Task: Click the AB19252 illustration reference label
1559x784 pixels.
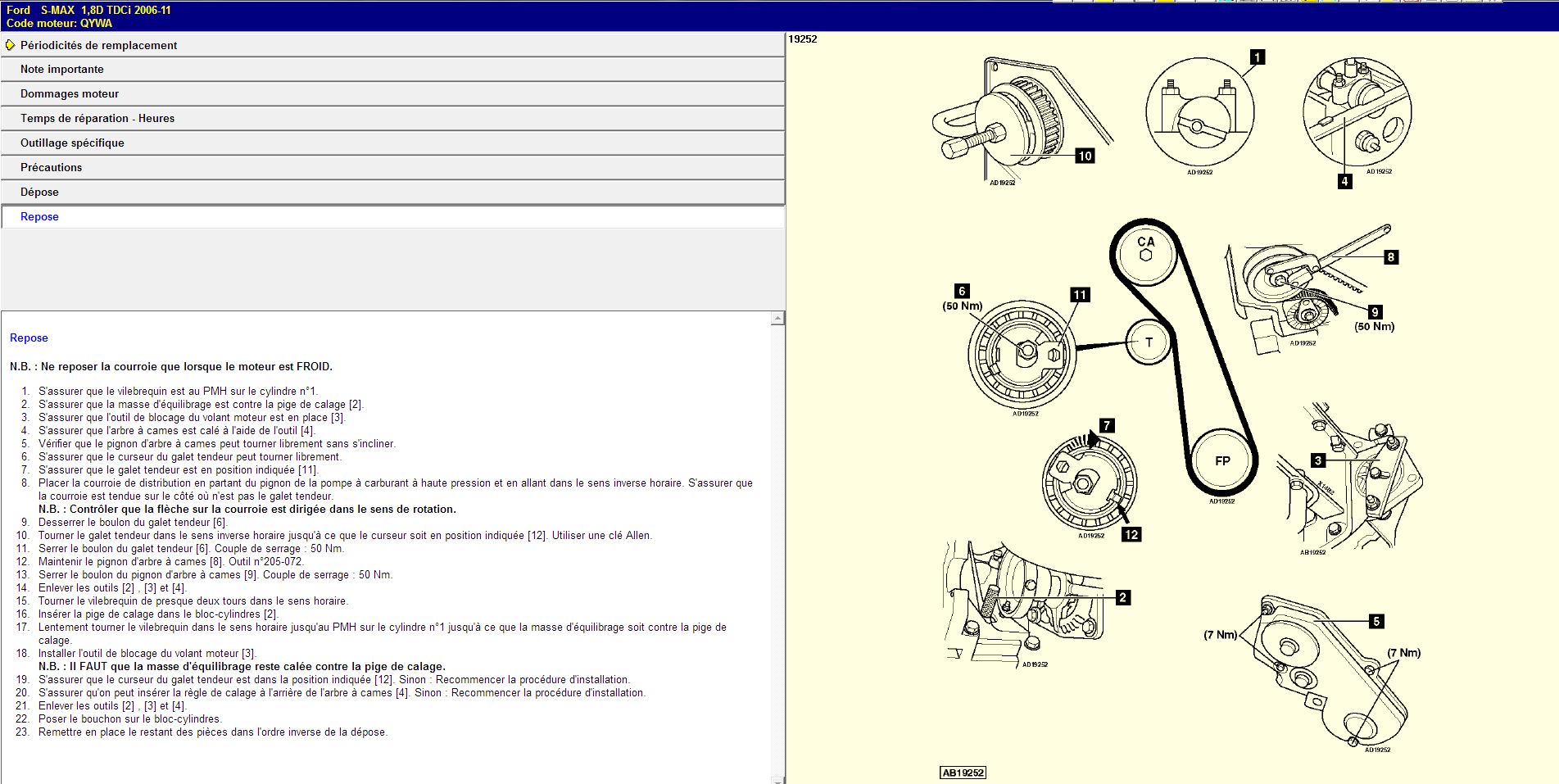Action: pyautogui.click(x=963, y=773)
